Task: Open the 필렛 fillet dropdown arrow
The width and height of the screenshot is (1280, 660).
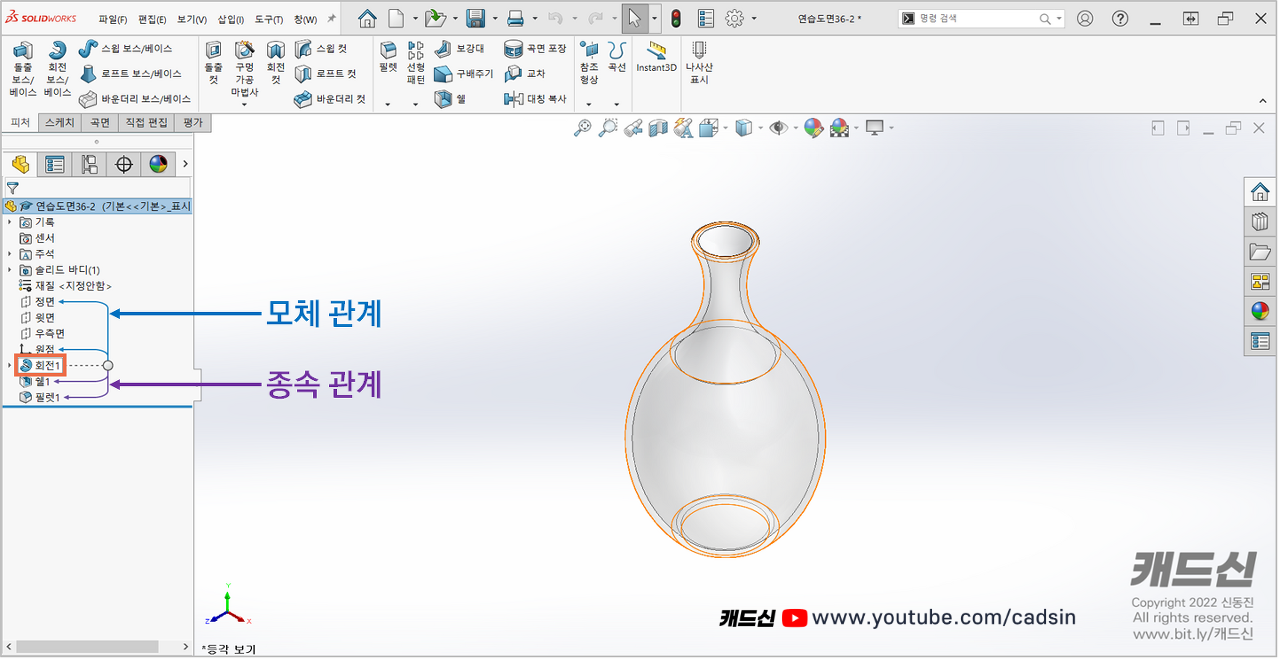Action: point(388,104)
